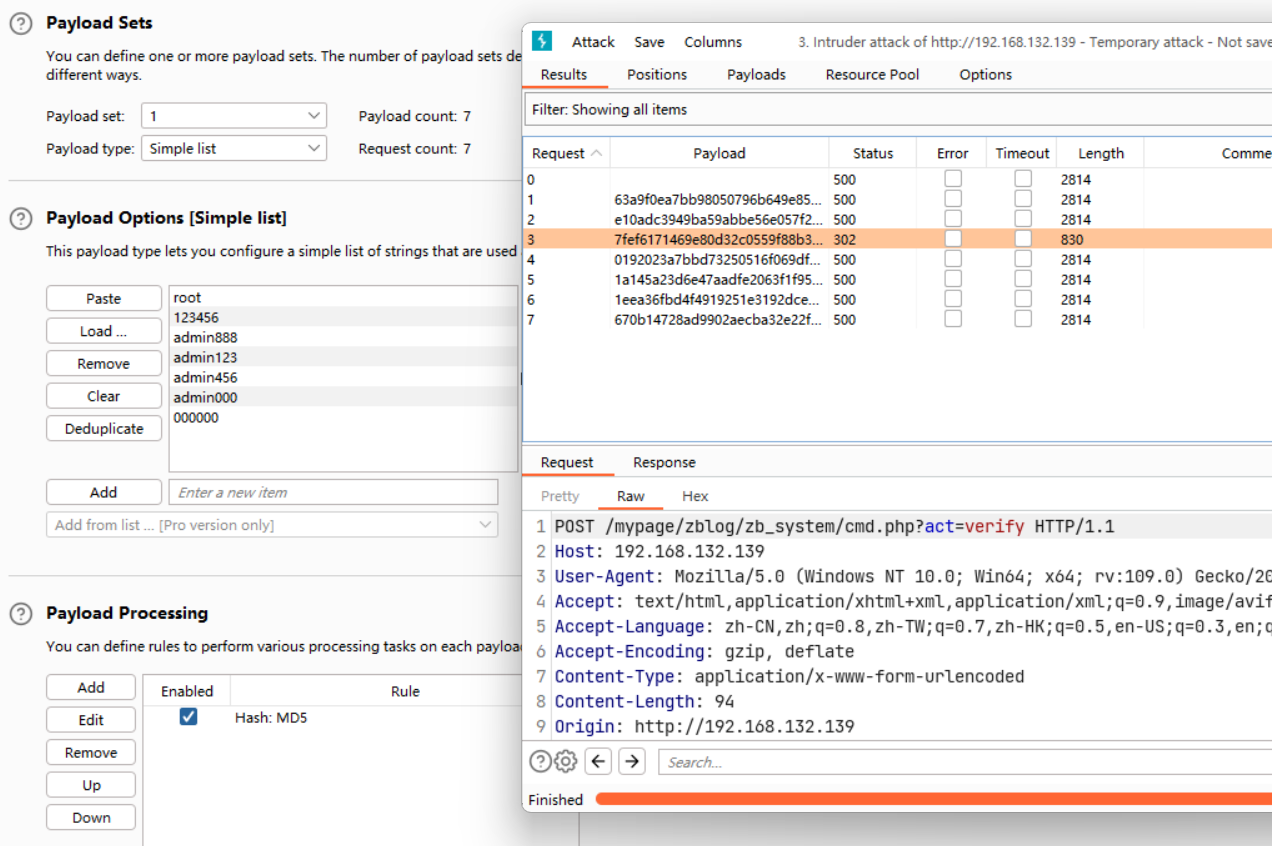Open the Columns menu
Screen dimensions: 1272x846
pyautogui.click(x=712, y=42)
